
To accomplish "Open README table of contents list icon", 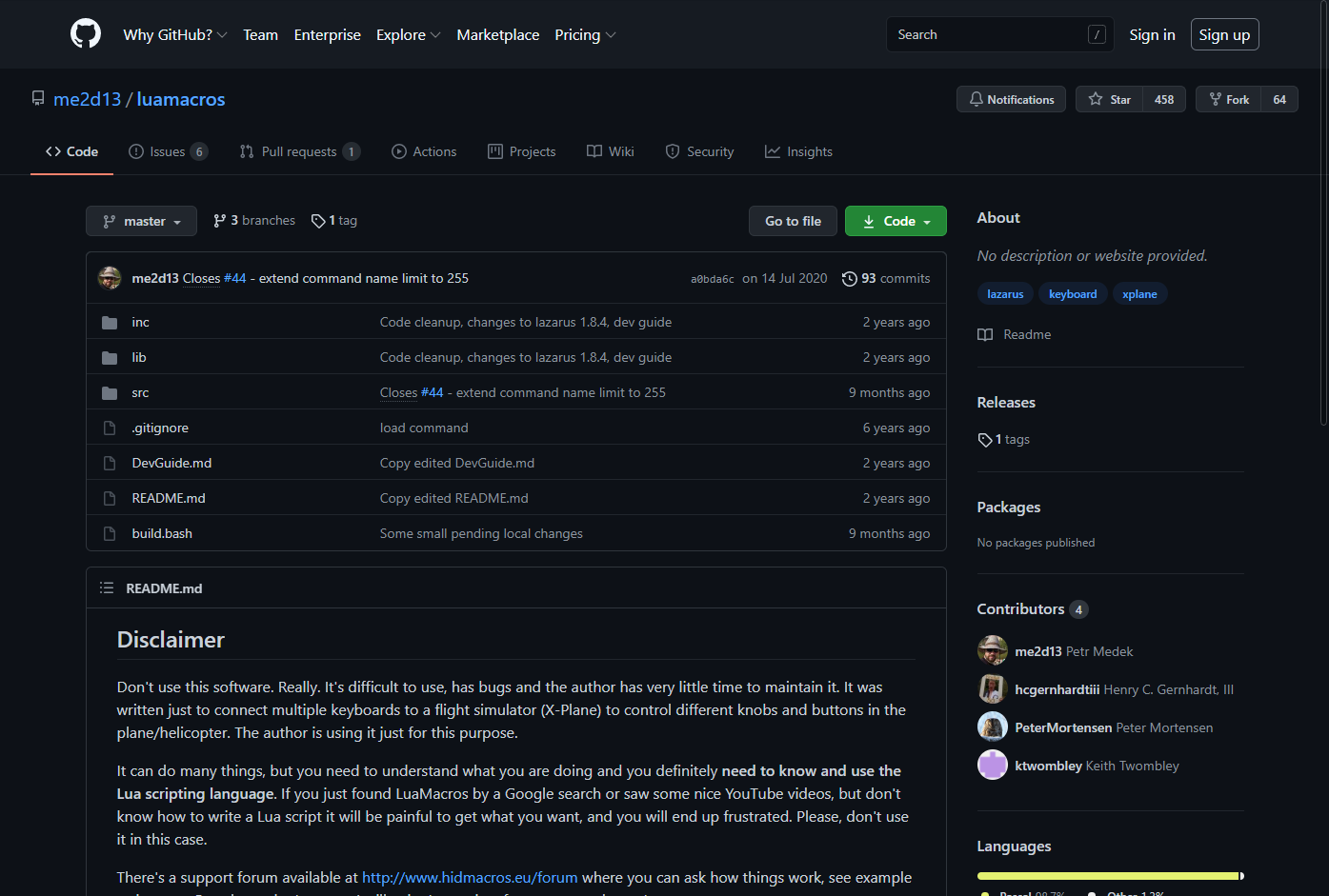I will [107, 588].
